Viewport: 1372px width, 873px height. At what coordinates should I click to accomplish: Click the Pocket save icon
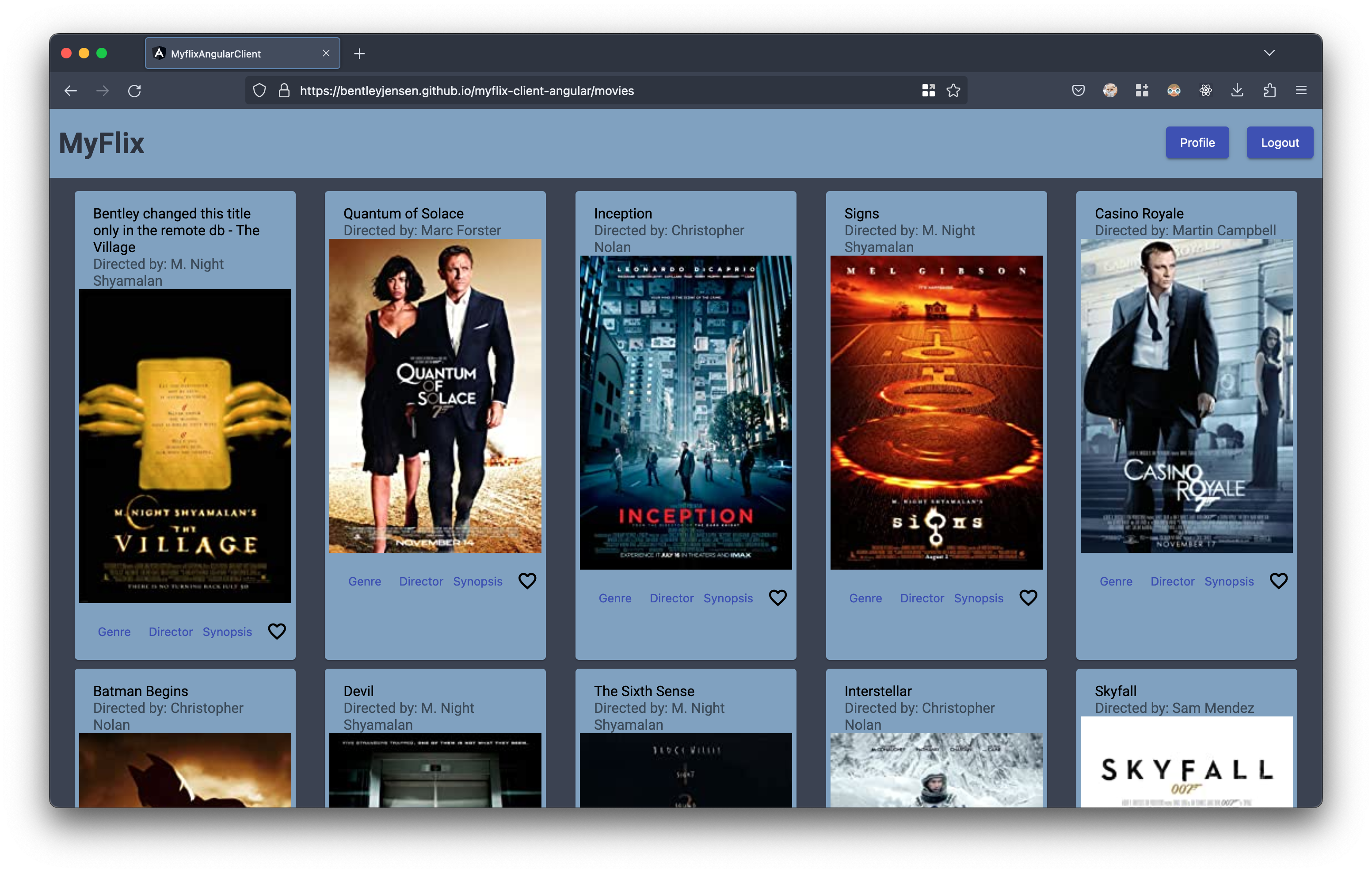(x=1078, y=91)
